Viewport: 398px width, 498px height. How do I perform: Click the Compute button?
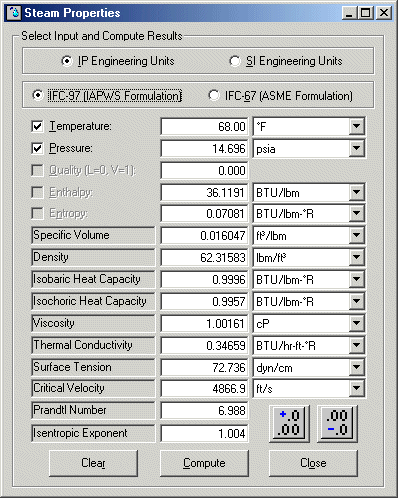pos(204,463)
